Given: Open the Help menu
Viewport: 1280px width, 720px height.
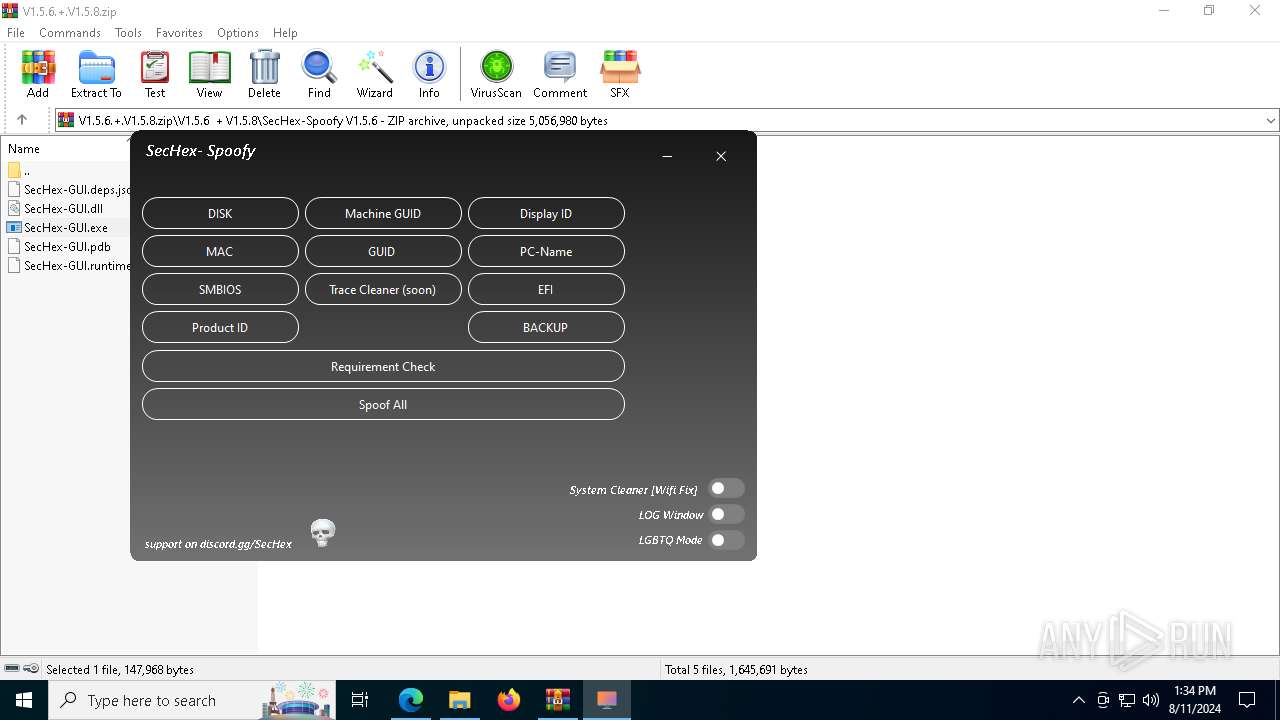Looking at the screenshot, I should (x=285, y=33).
